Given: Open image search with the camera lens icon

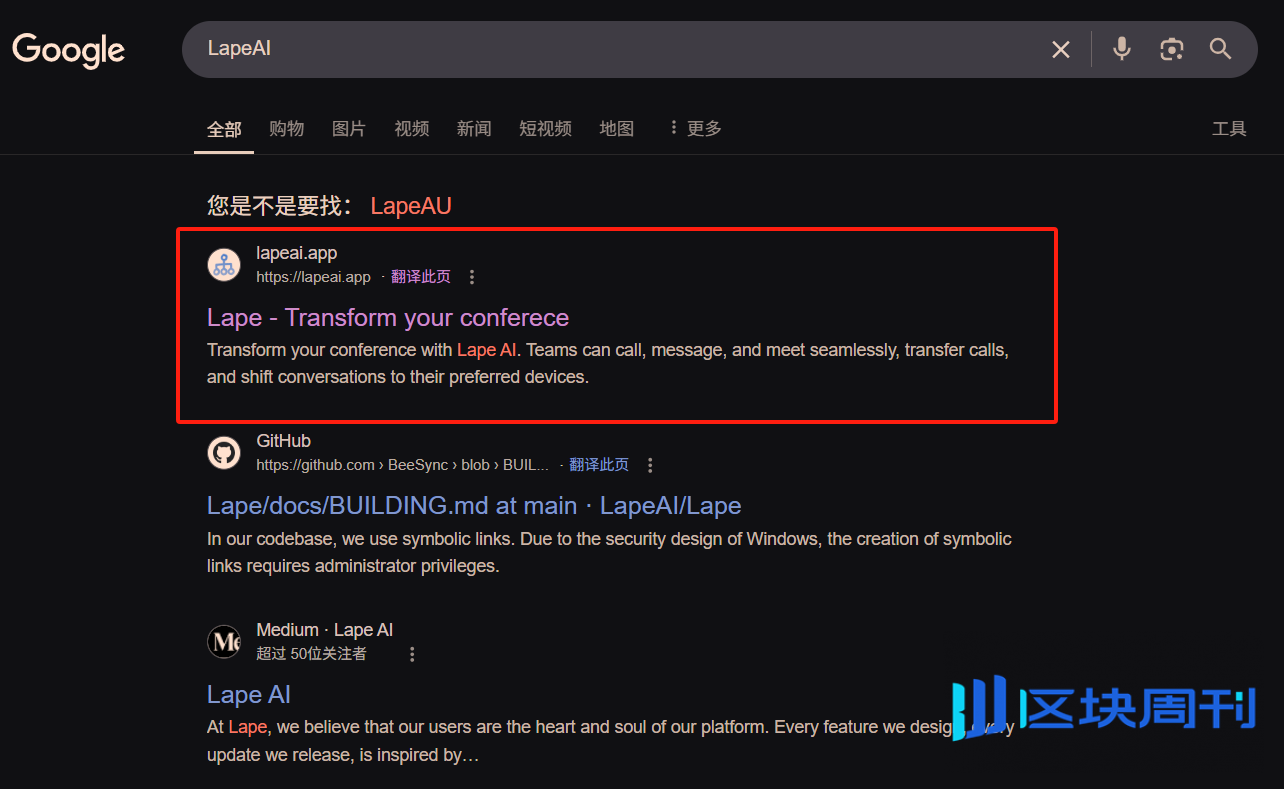Looking at the screenshot, I should 1171,49.
